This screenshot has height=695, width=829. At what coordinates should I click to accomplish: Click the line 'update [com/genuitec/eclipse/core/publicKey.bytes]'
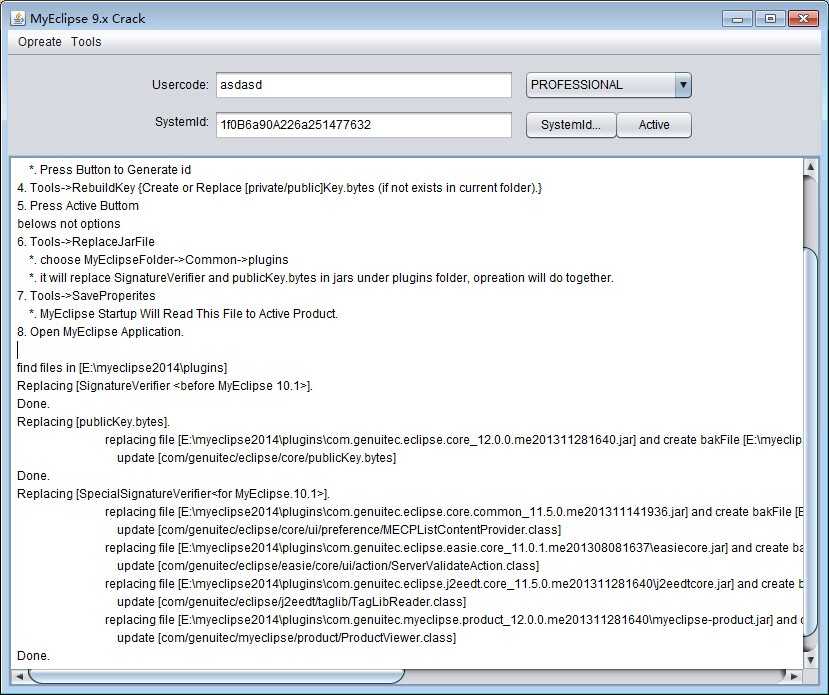(256, 458)
